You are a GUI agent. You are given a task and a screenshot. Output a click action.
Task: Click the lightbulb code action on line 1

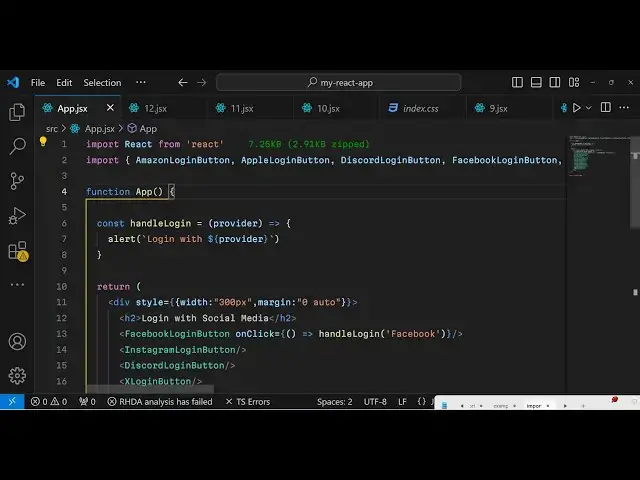point(43,142)
